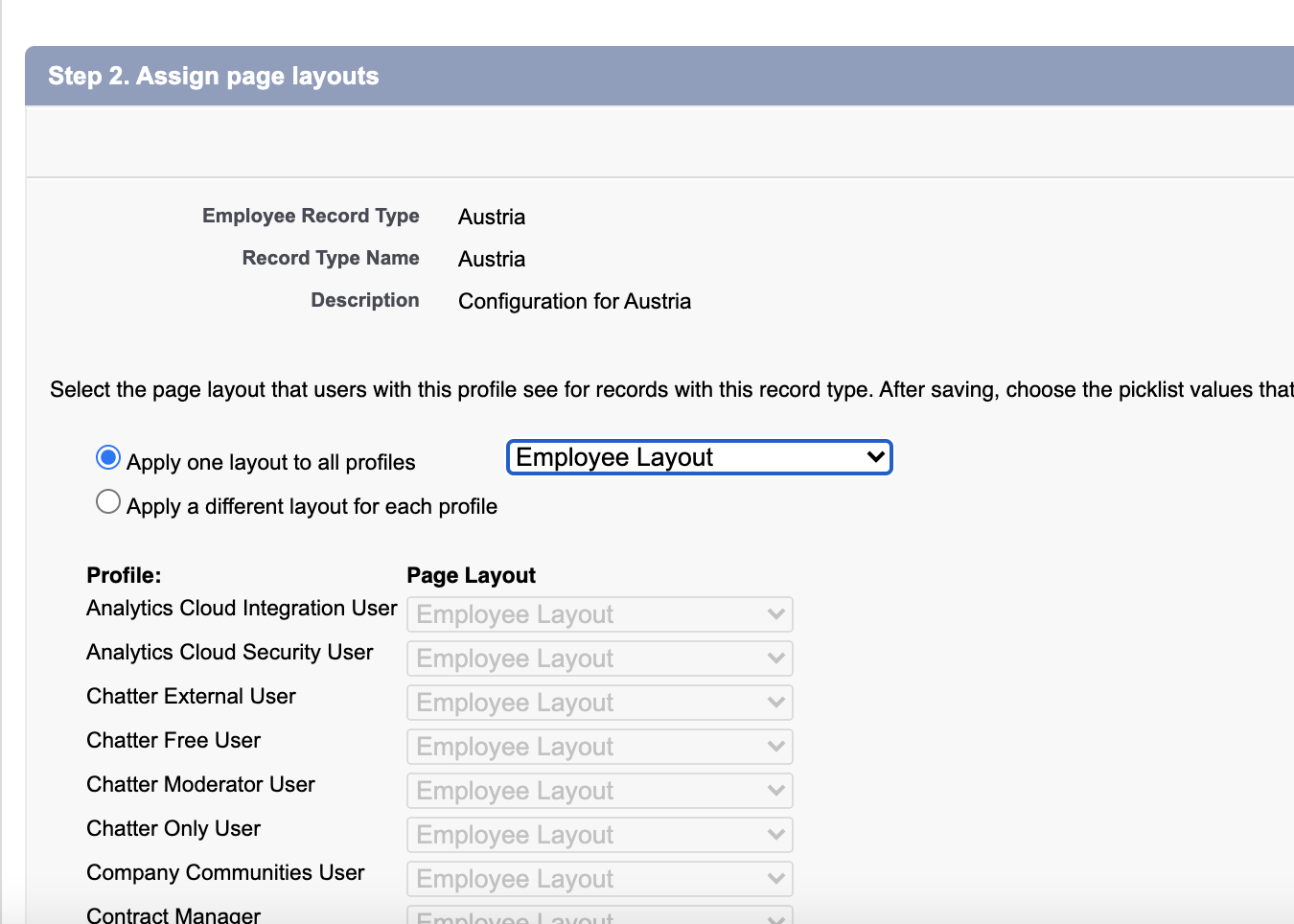
Task: Open Chatter Moderator User layout dropdown
Action: tap(599, 791)
